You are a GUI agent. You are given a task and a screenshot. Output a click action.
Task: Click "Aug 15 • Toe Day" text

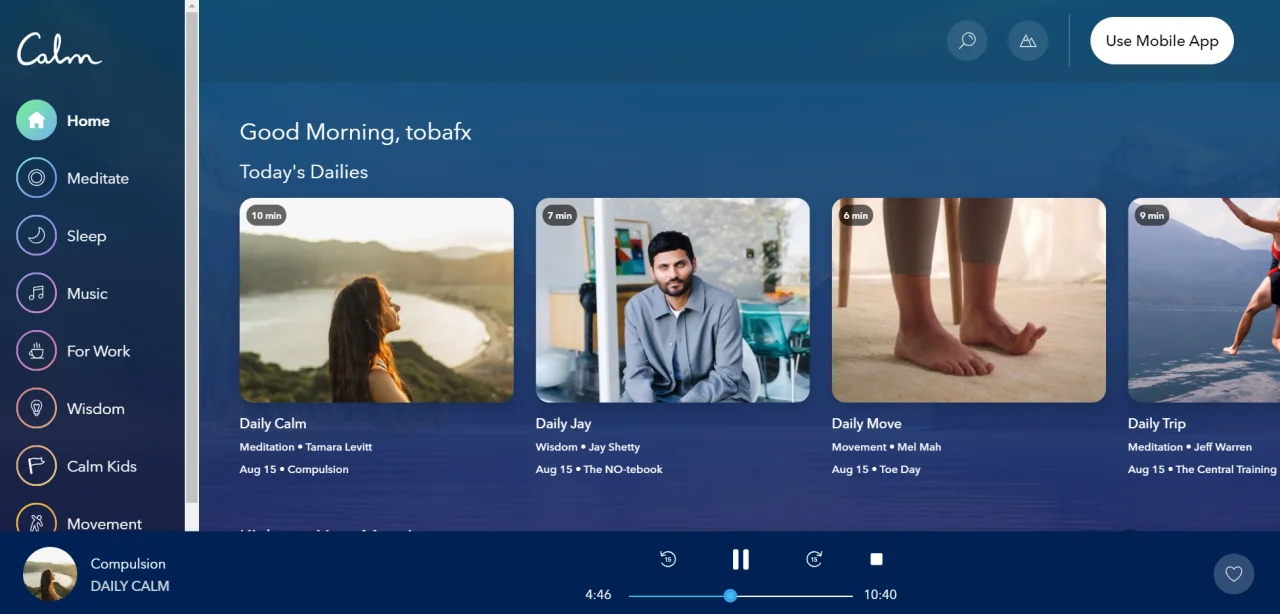[876, 469]
